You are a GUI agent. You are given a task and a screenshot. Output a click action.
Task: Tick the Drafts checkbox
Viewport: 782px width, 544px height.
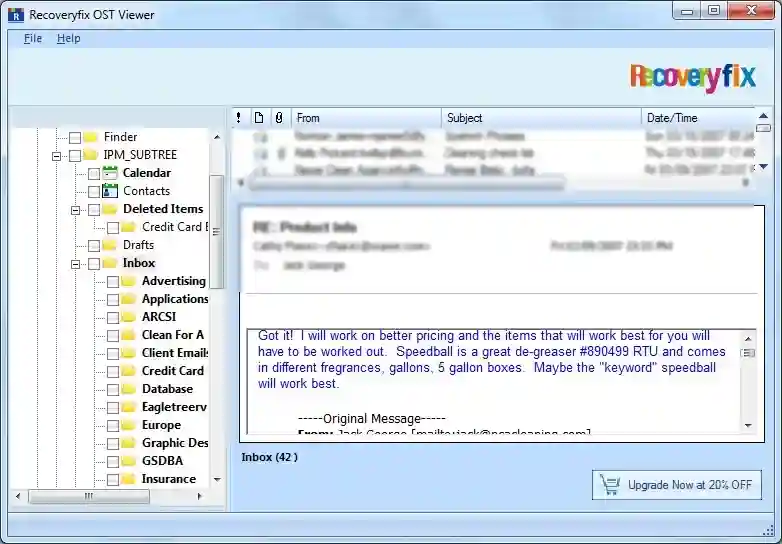pos(94,246)
